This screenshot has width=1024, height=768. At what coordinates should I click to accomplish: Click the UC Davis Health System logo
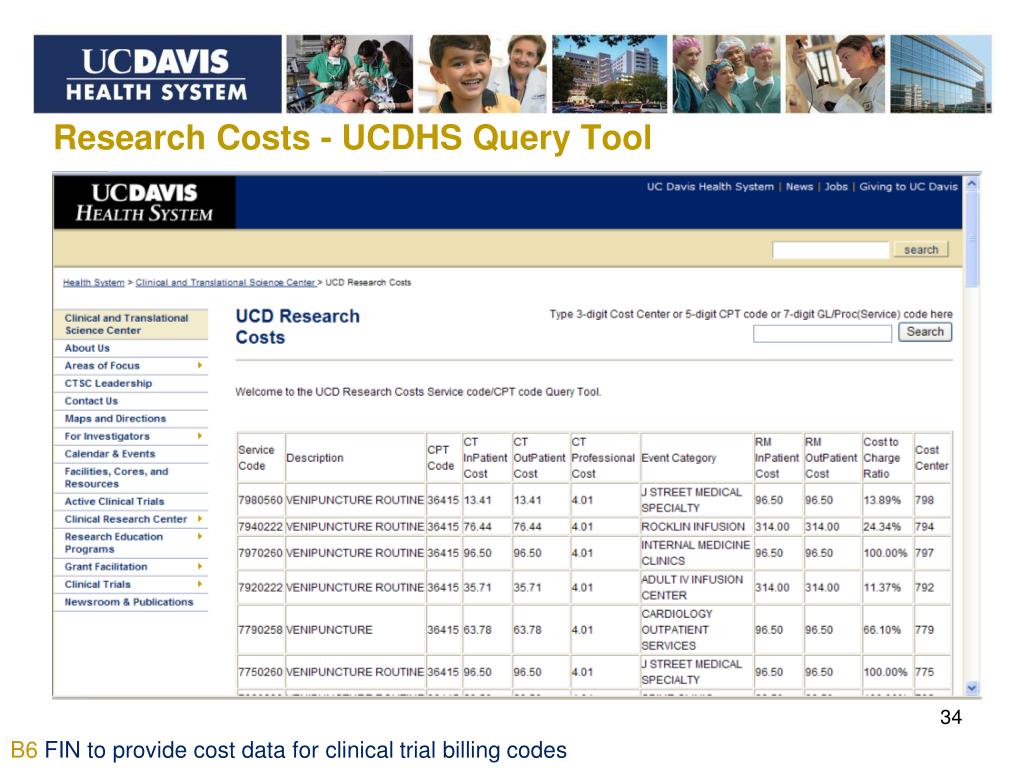(144, 202)
